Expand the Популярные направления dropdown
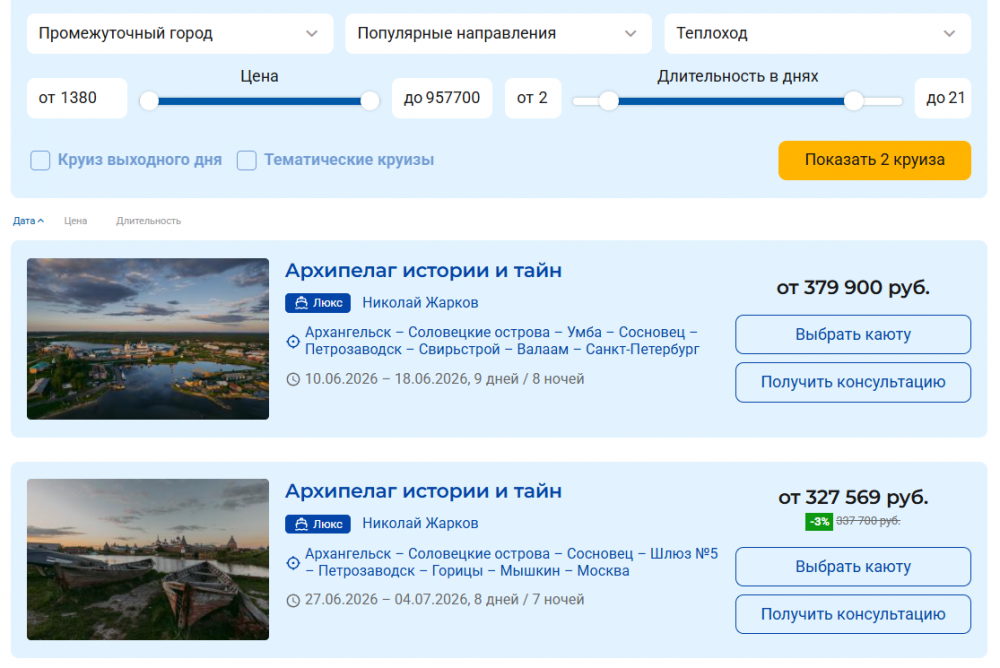 [x=498, y=34]
